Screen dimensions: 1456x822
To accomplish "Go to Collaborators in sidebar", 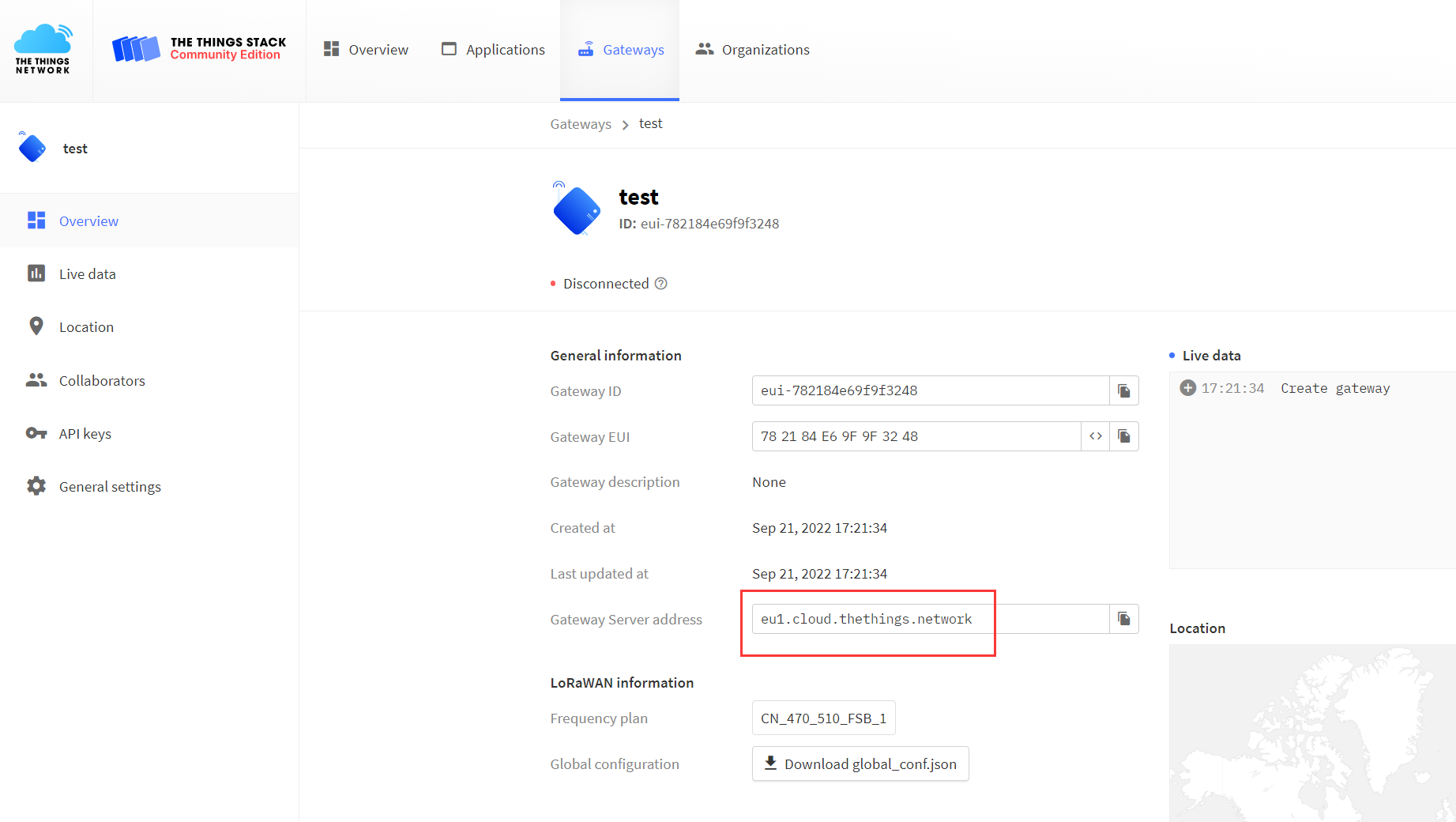I will [102, 381].
